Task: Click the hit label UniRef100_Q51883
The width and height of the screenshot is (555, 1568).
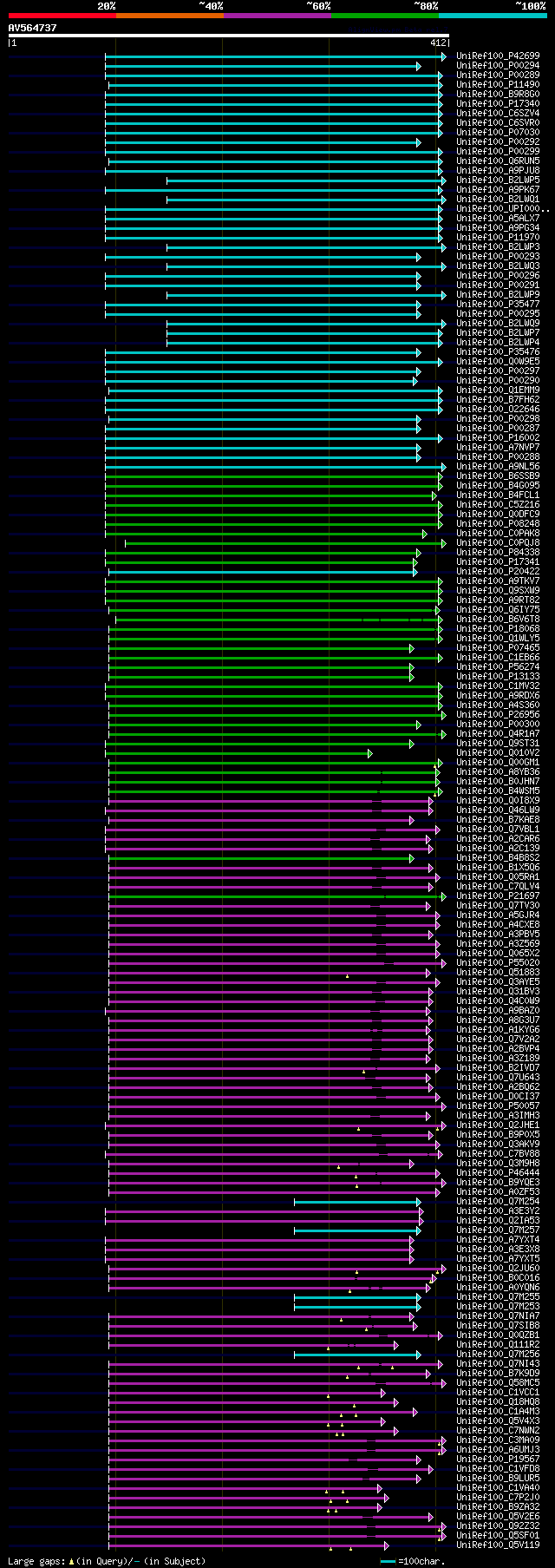Action: tap(498, 973)
